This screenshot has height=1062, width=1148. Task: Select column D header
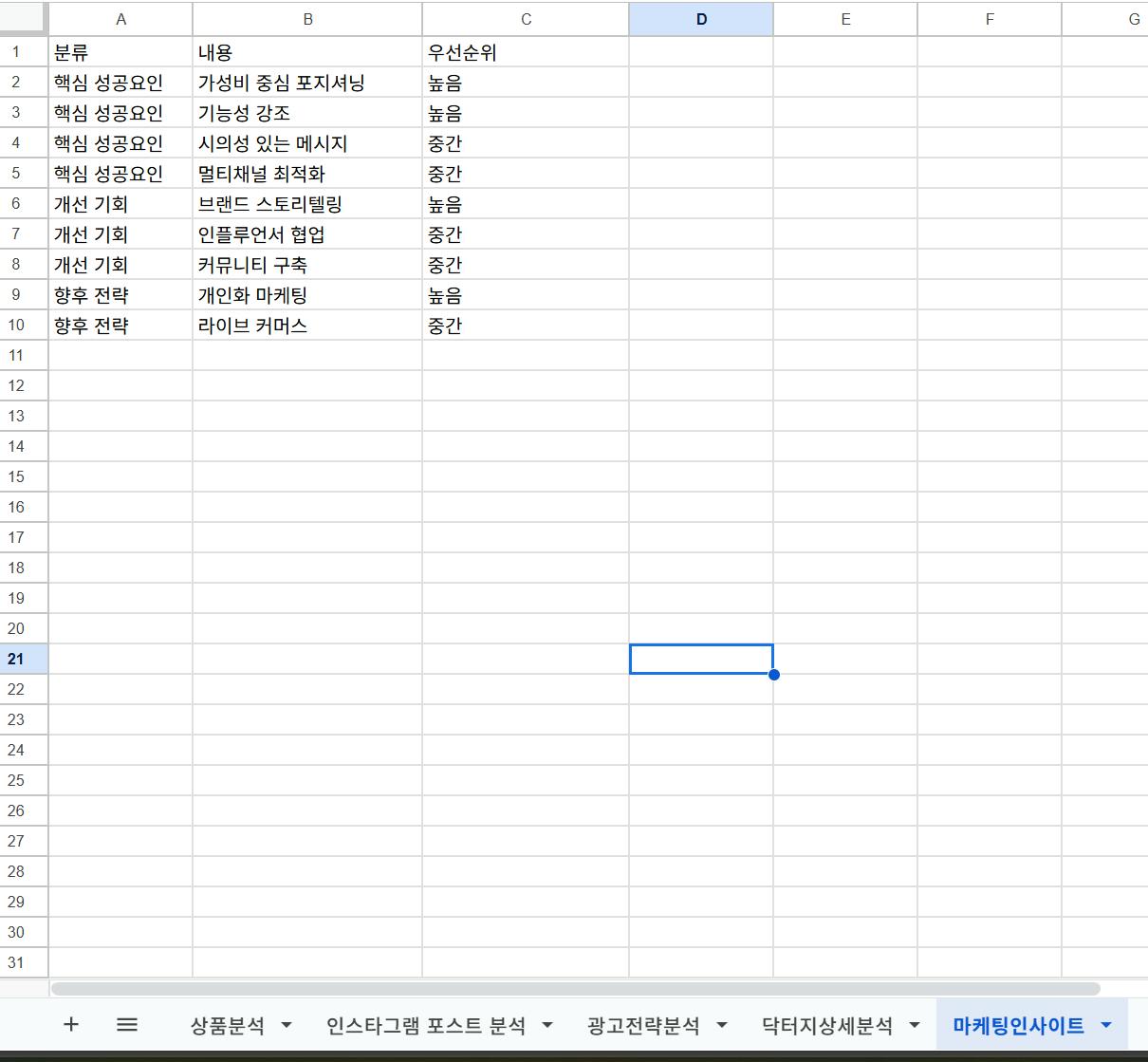point(701,19)
